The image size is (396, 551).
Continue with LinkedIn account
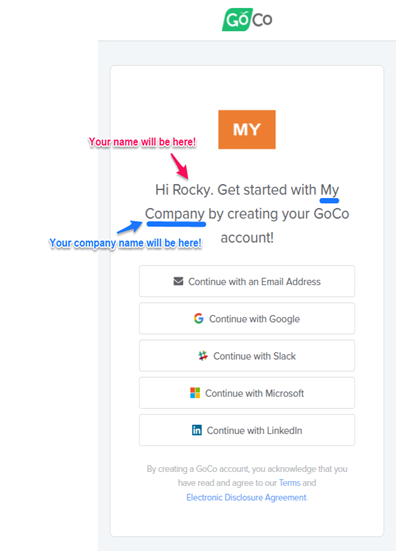[247, 430]
